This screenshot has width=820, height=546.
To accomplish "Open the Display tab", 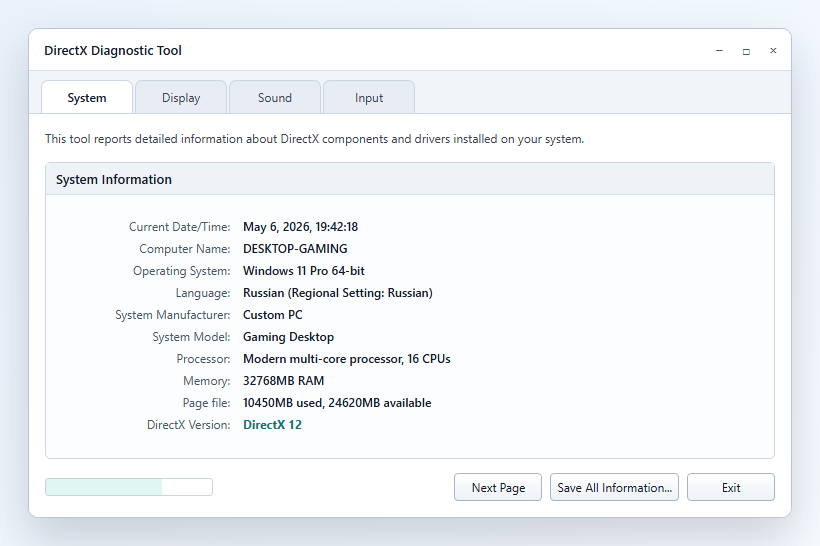I will coord(181,97).
